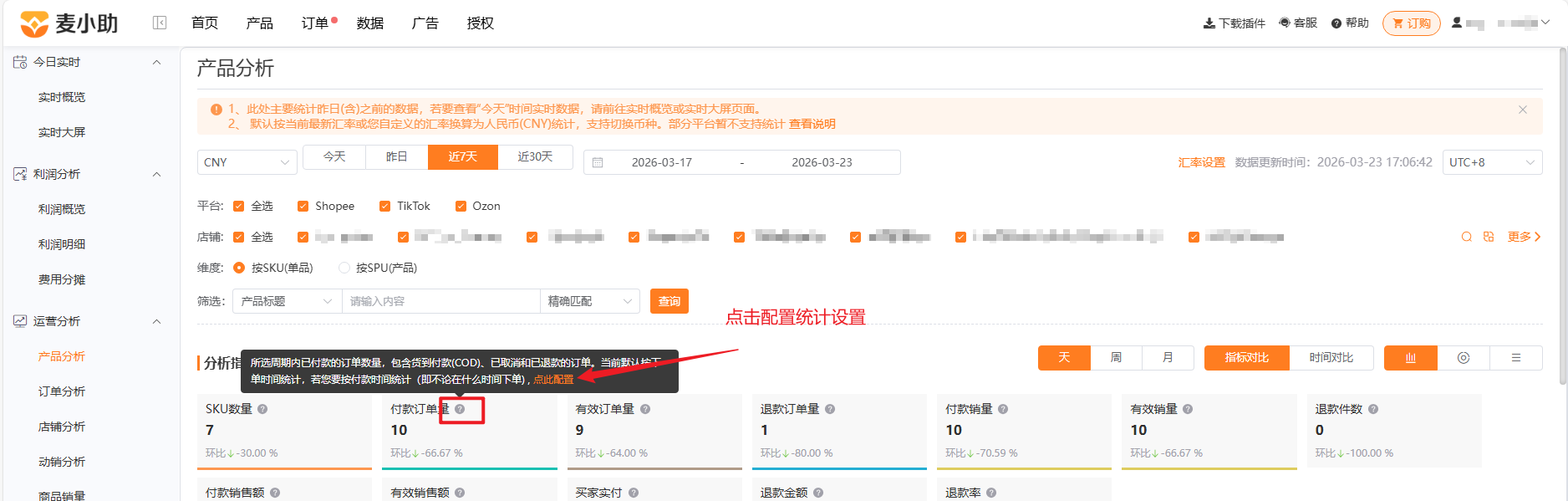Image resolution: width=1568 pixels, height=501 pixels.
Task: Click help icon next to 退款金额
Action: [x=818, y=493]
